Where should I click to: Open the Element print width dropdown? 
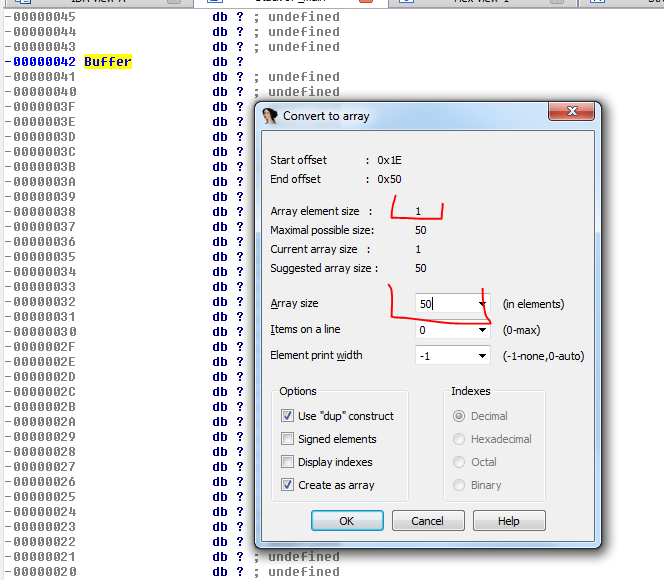pos(483,356)
